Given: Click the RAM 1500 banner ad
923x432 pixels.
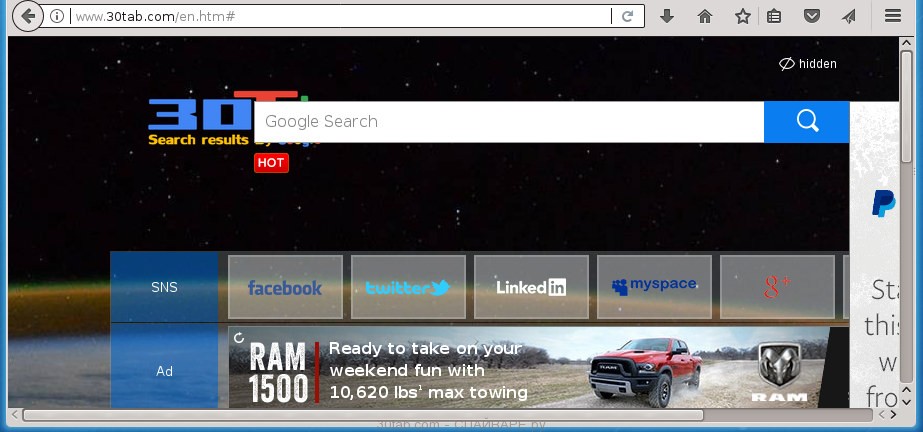Looking at the screenshot, I should (538, 368).
